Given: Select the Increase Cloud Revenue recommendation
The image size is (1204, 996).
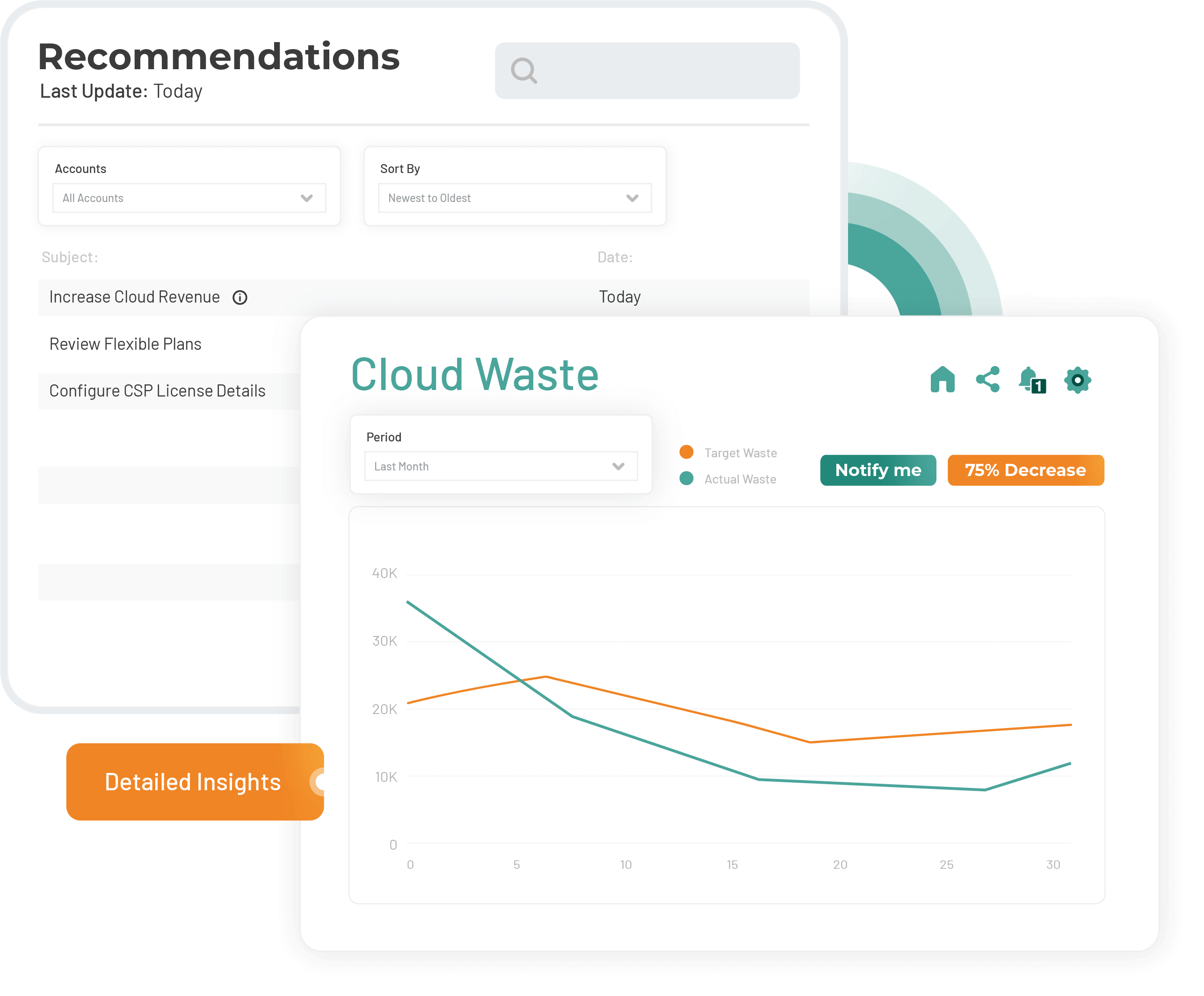Looking at the screenshot, I should click(x=134, y=297).
